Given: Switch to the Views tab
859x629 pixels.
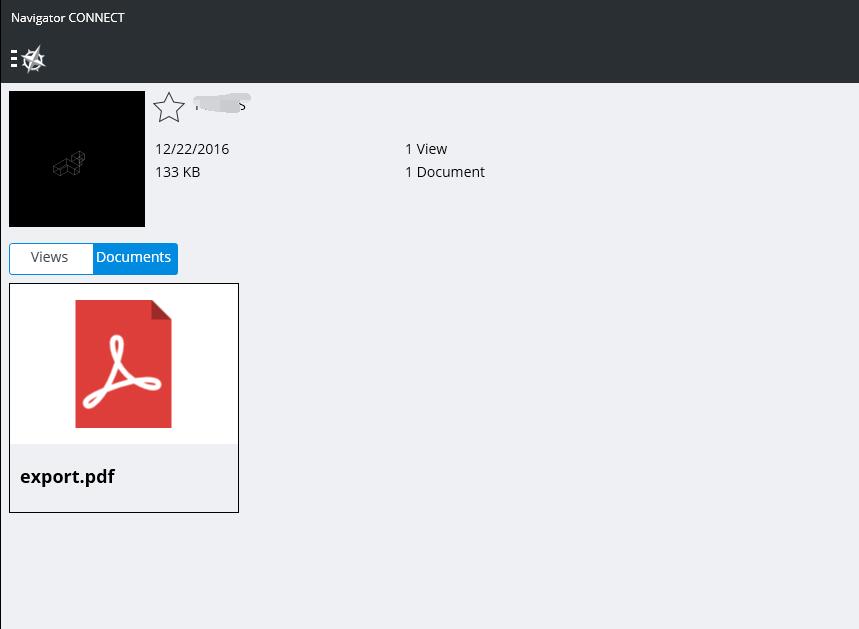Looking at the screenshot, I should coord(51,258).
